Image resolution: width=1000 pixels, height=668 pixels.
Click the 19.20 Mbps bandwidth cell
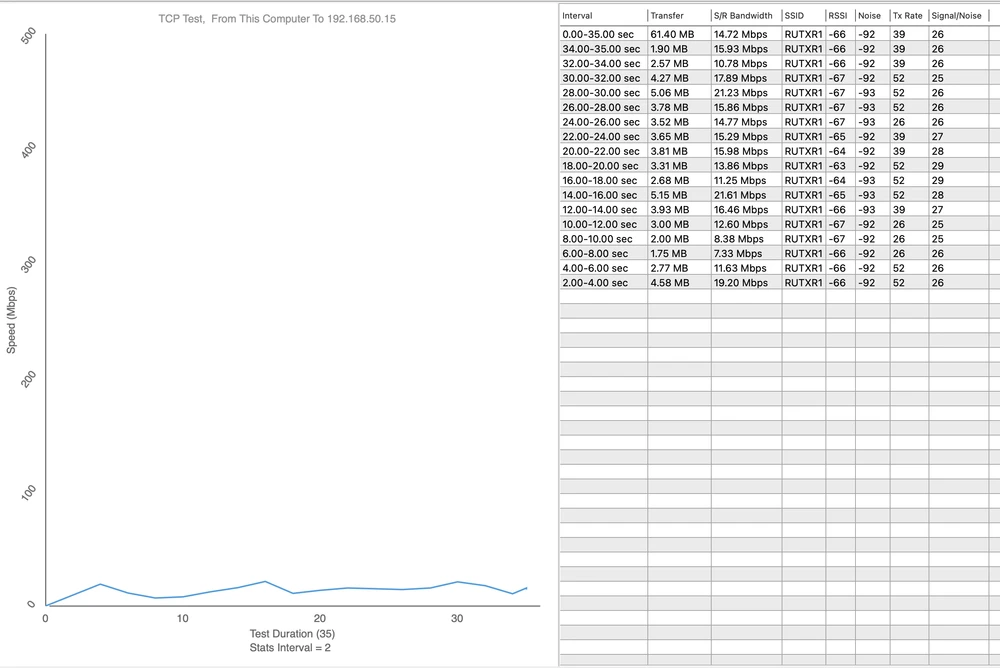pos(741,283)
